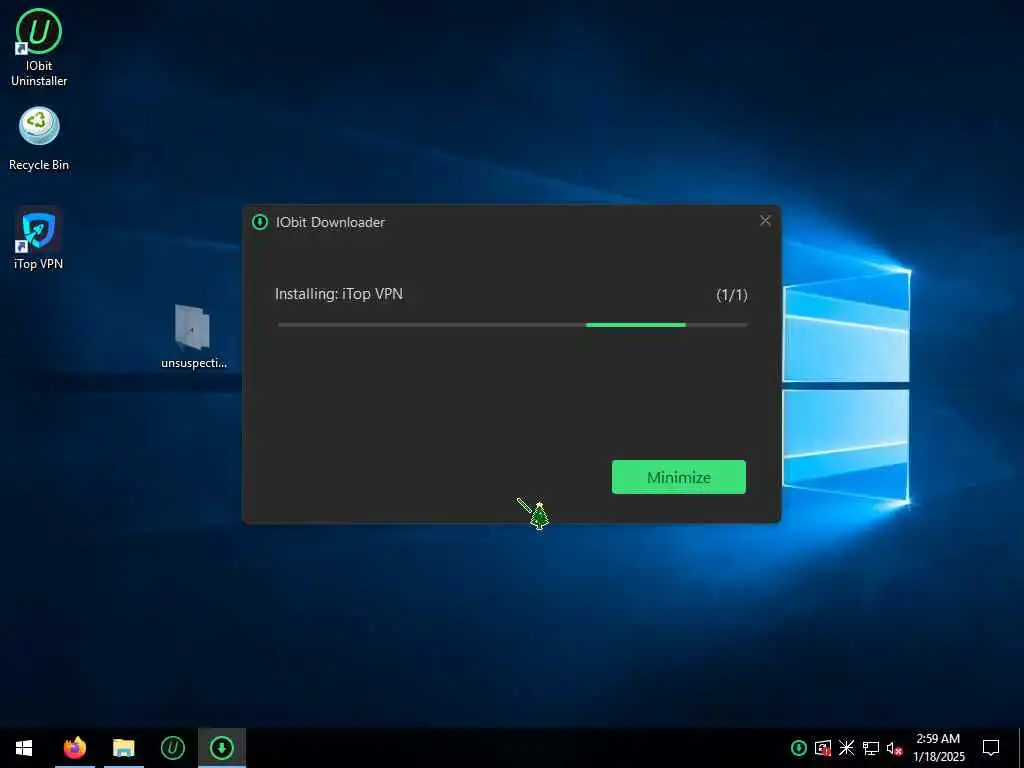
Task: Click the 'Installing: iTop VPN' label
Action: [339, 294]
